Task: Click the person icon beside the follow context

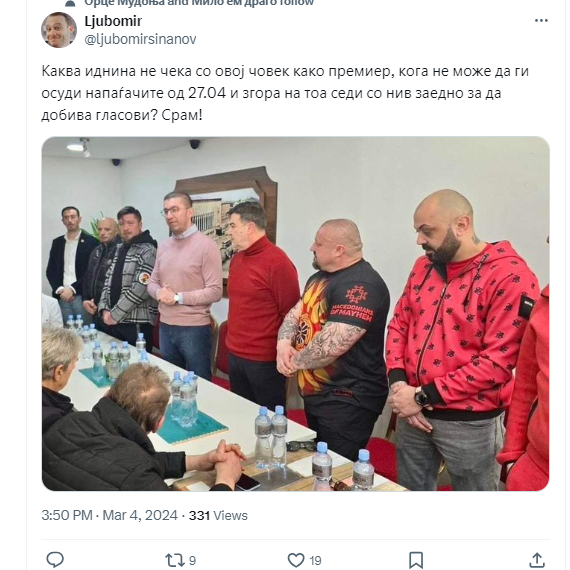Action: [70, 3]
